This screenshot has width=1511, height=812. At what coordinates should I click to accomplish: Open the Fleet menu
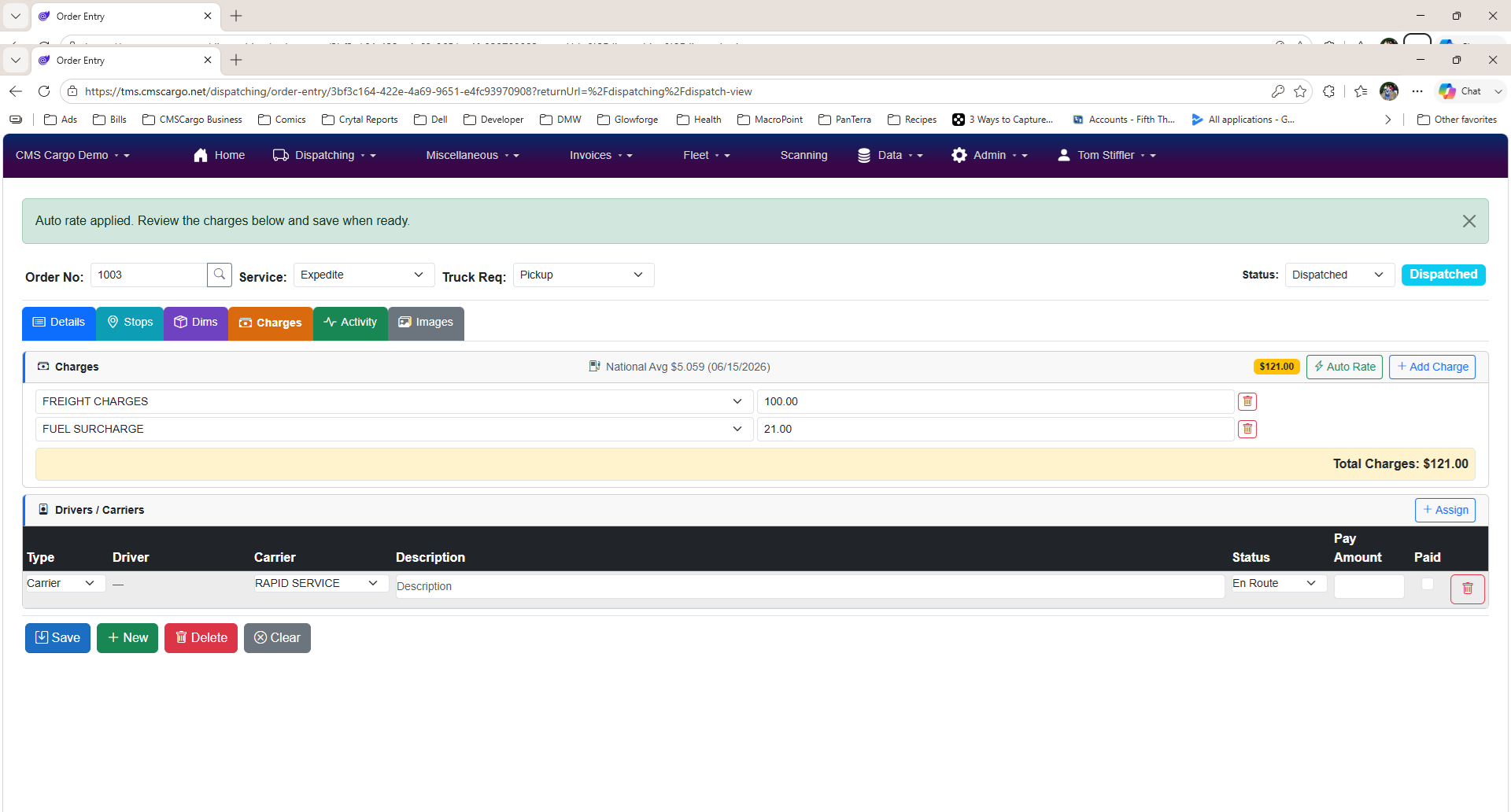click(706, 155)
